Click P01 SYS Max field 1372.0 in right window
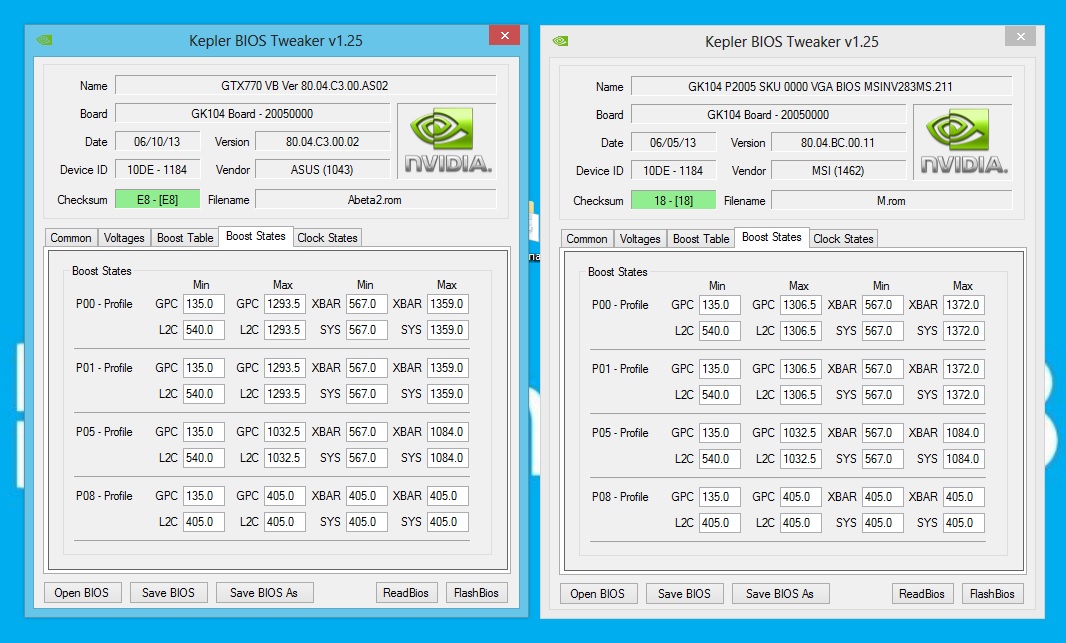This screenshot has width=1066, height=643. [963, 395]
